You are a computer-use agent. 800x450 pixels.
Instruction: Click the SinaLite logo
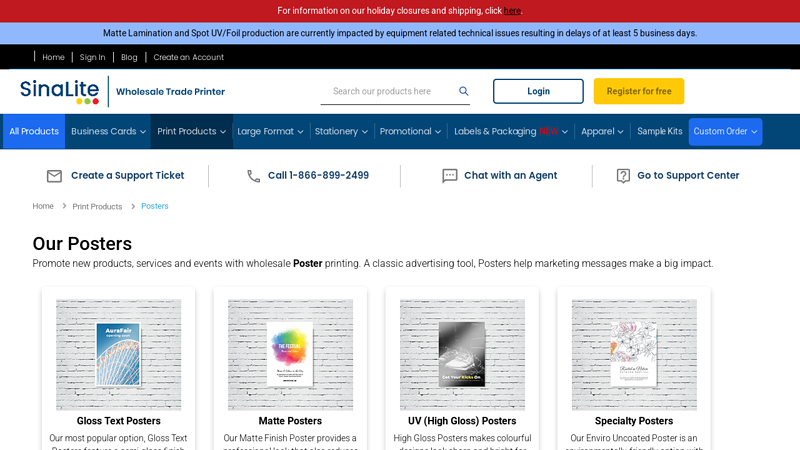[x=60, y=92]
